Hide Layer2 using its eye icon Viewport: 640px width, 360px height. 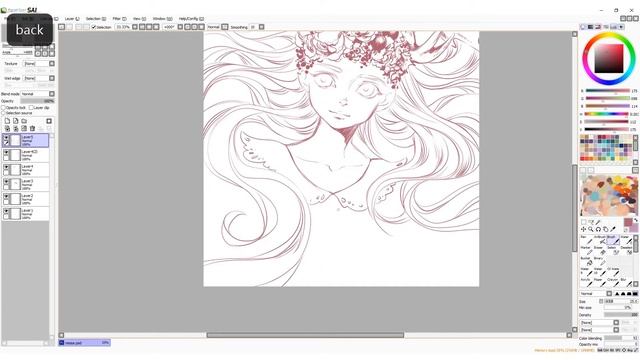click(x=6, y=197)
